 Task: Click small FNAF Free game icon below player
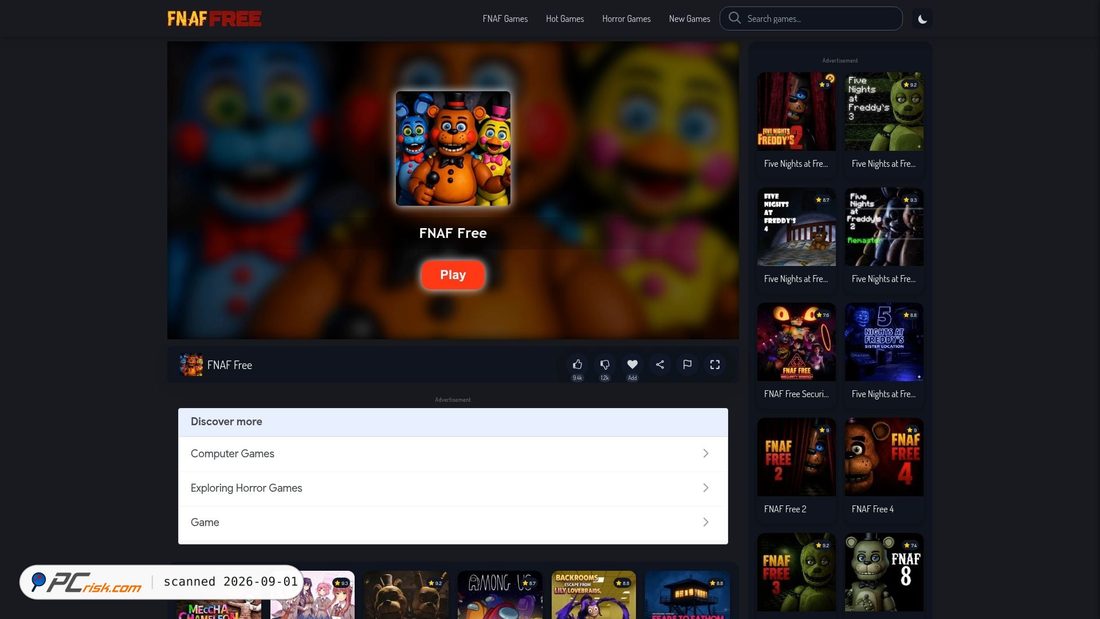pyautogui.click(x=191, y=365)
